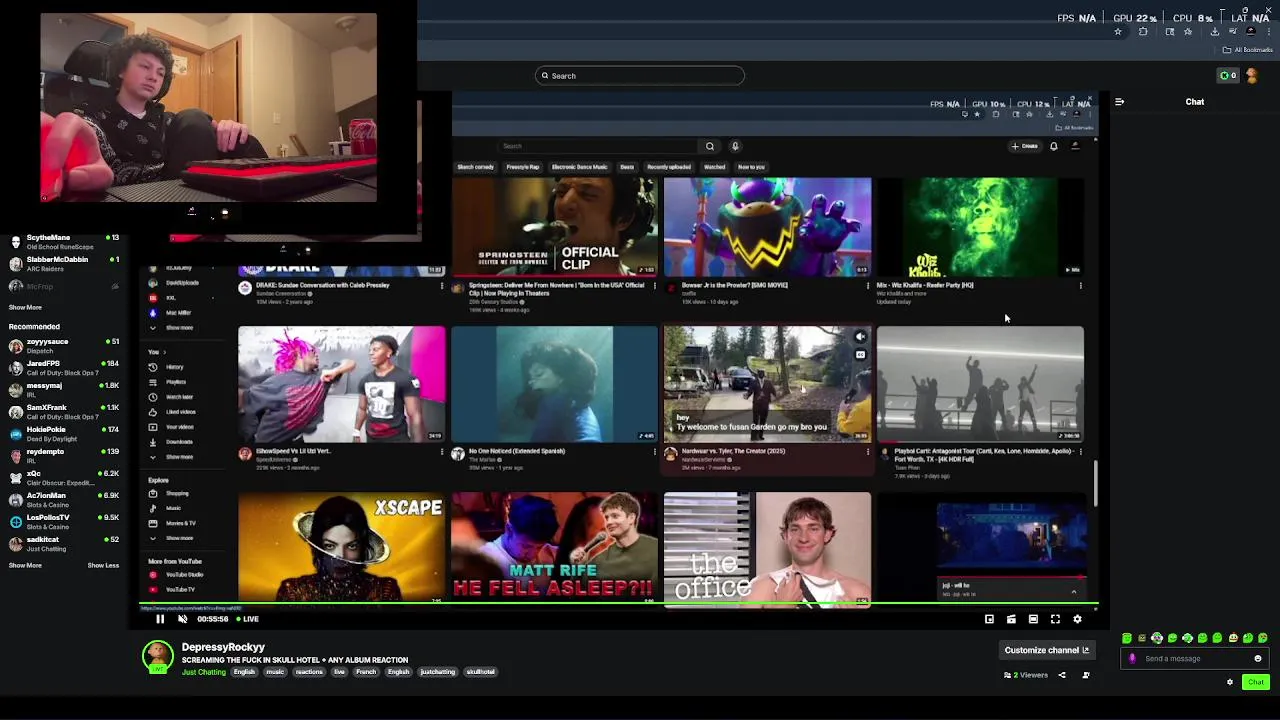
Task: Open the Twitch user avatar menu
Action: [1252, 76]
